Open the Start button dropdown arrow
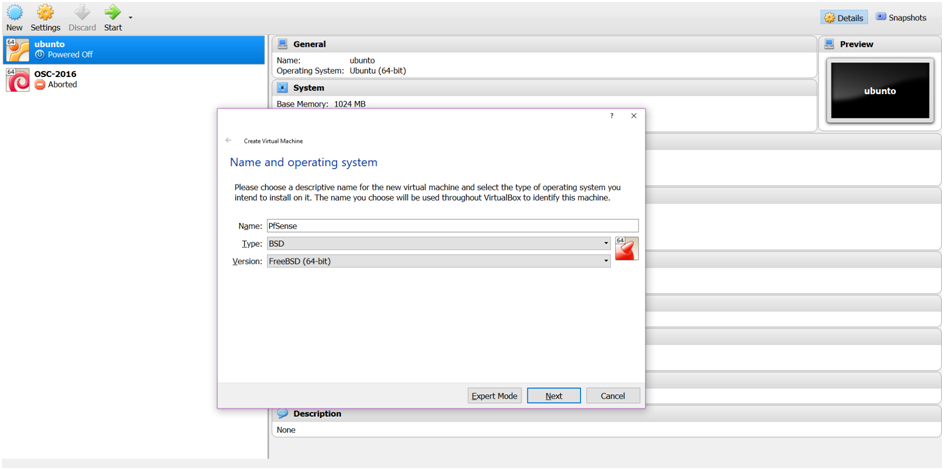 (131, 17)
